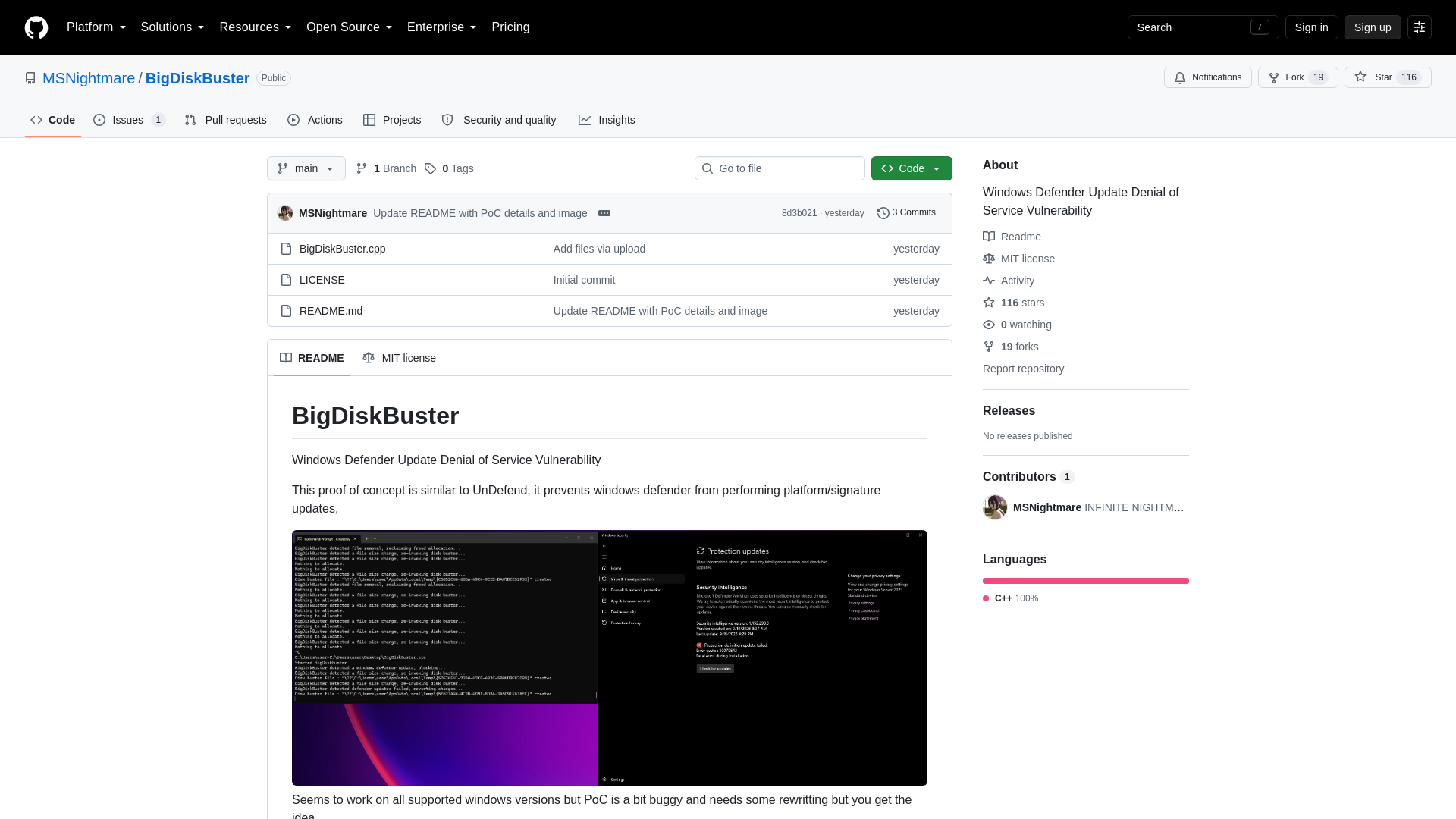Open Readme link in About sidebar
The width and height of the screenshot is (1456, 819).
(x=1012, y=237)
